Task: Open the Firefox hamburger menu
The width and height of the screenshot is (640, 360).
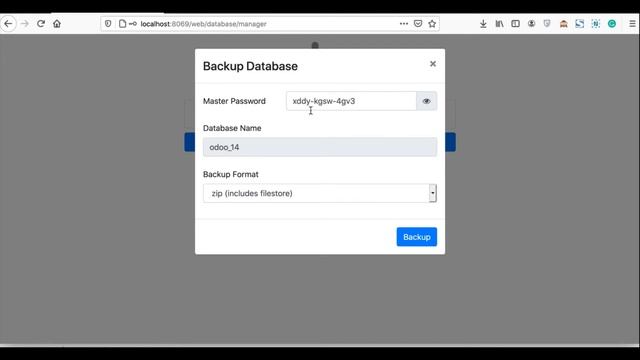Action: click(x=632, y=24)
